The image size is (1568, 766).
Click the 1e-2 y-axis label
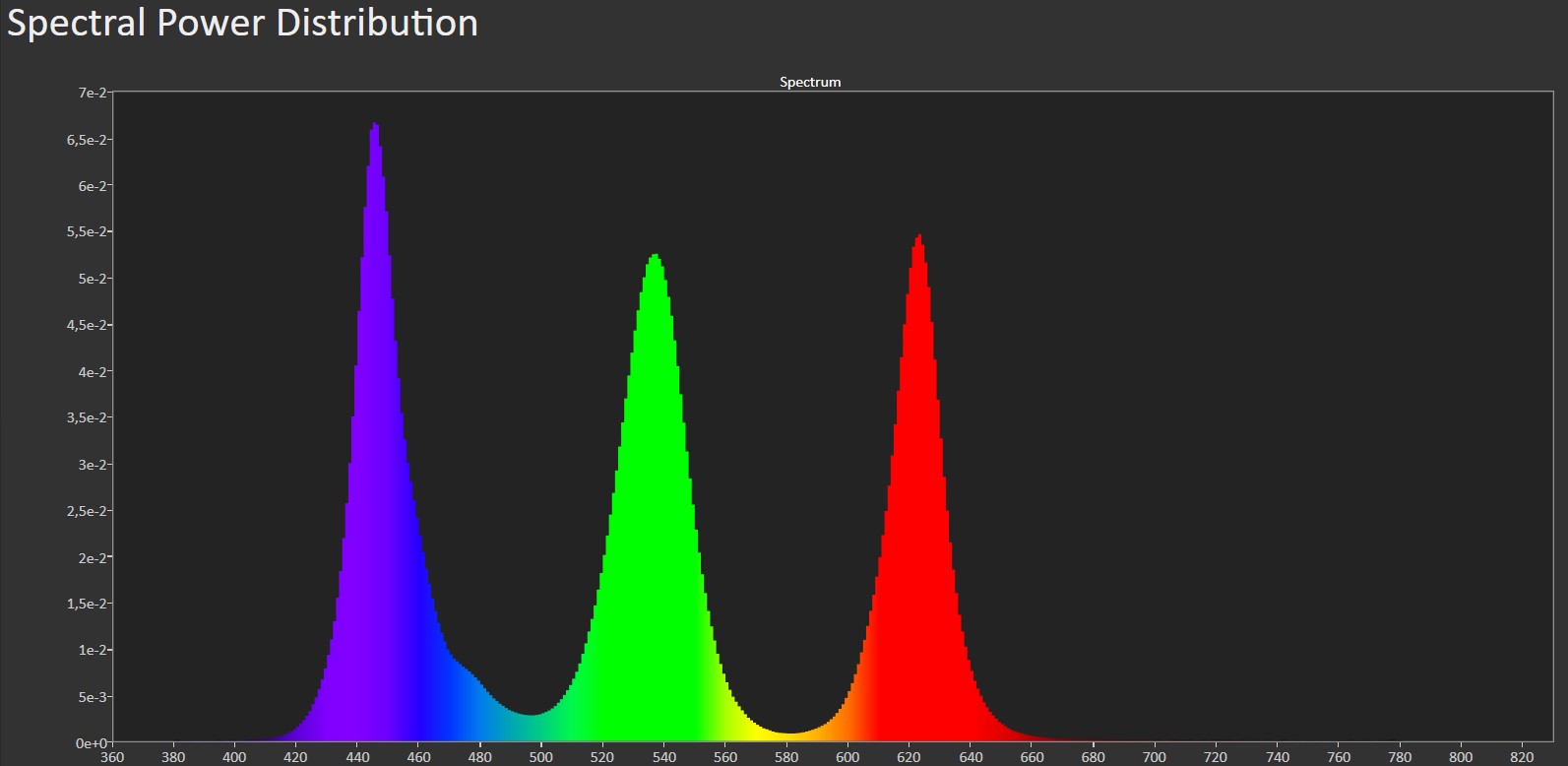point(92,650)
